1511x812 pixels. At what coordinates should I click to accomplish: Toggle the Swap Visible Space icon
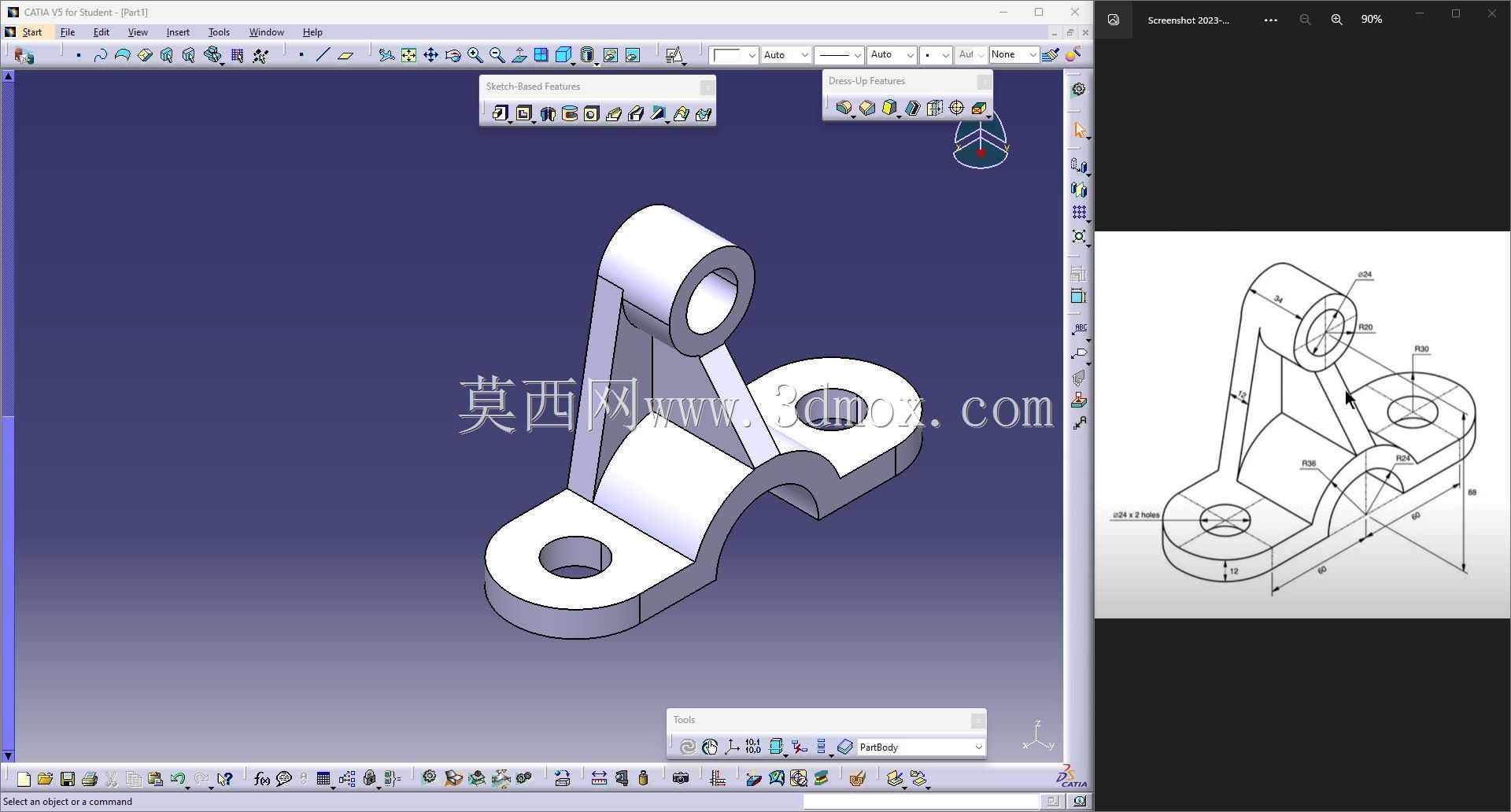click(633, 54)
